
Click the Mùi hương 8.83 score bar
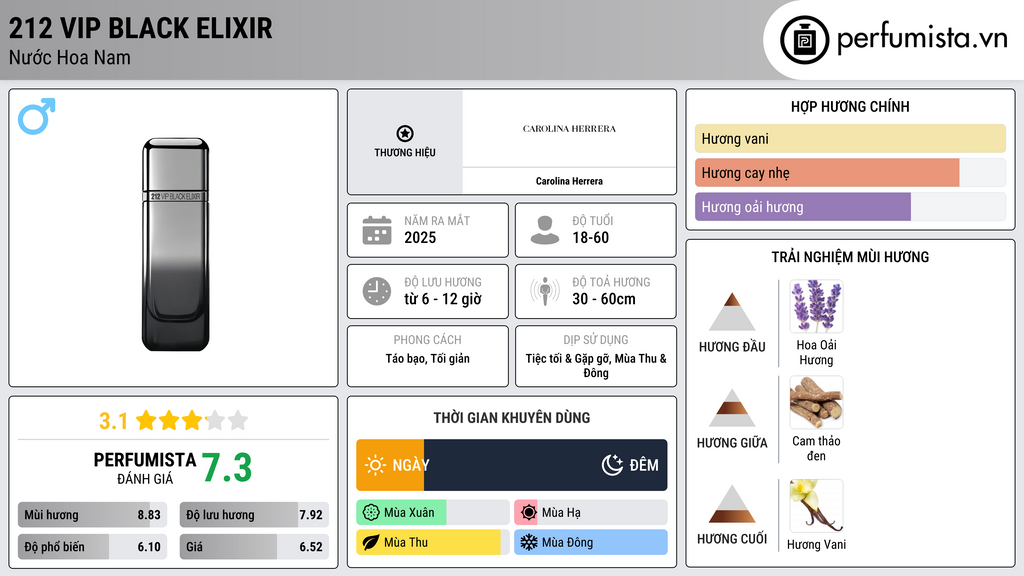click(x=92, y=515)
